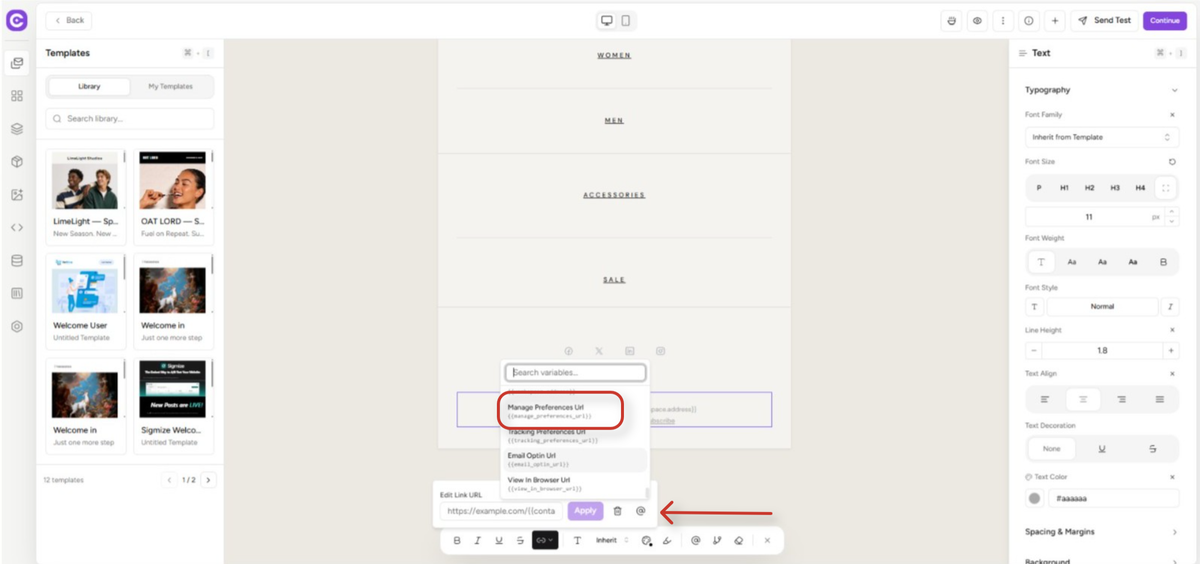The image size is (1200, 564).
Task: Select Tracking Preferences Url variable
Action: point(574,435)
